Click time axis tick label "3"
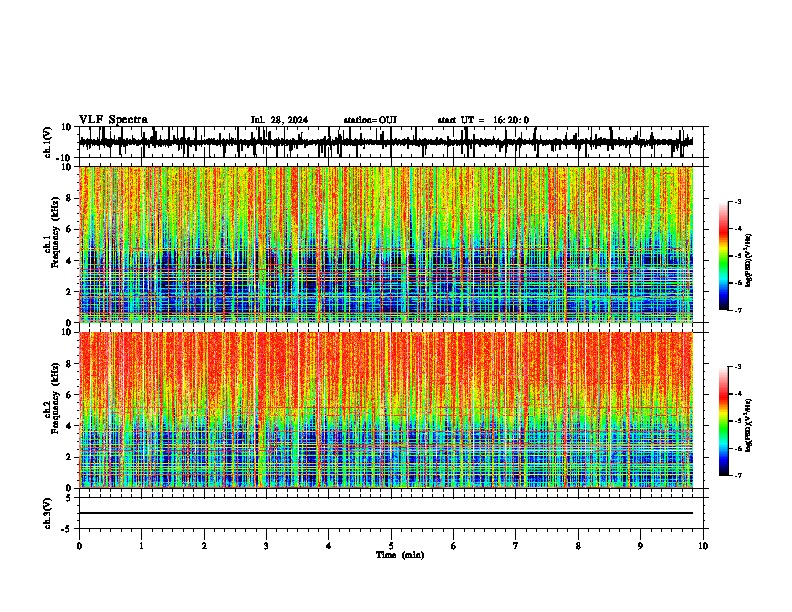The image size is (792, 612). pyautogui.click(x=266, y=546)
